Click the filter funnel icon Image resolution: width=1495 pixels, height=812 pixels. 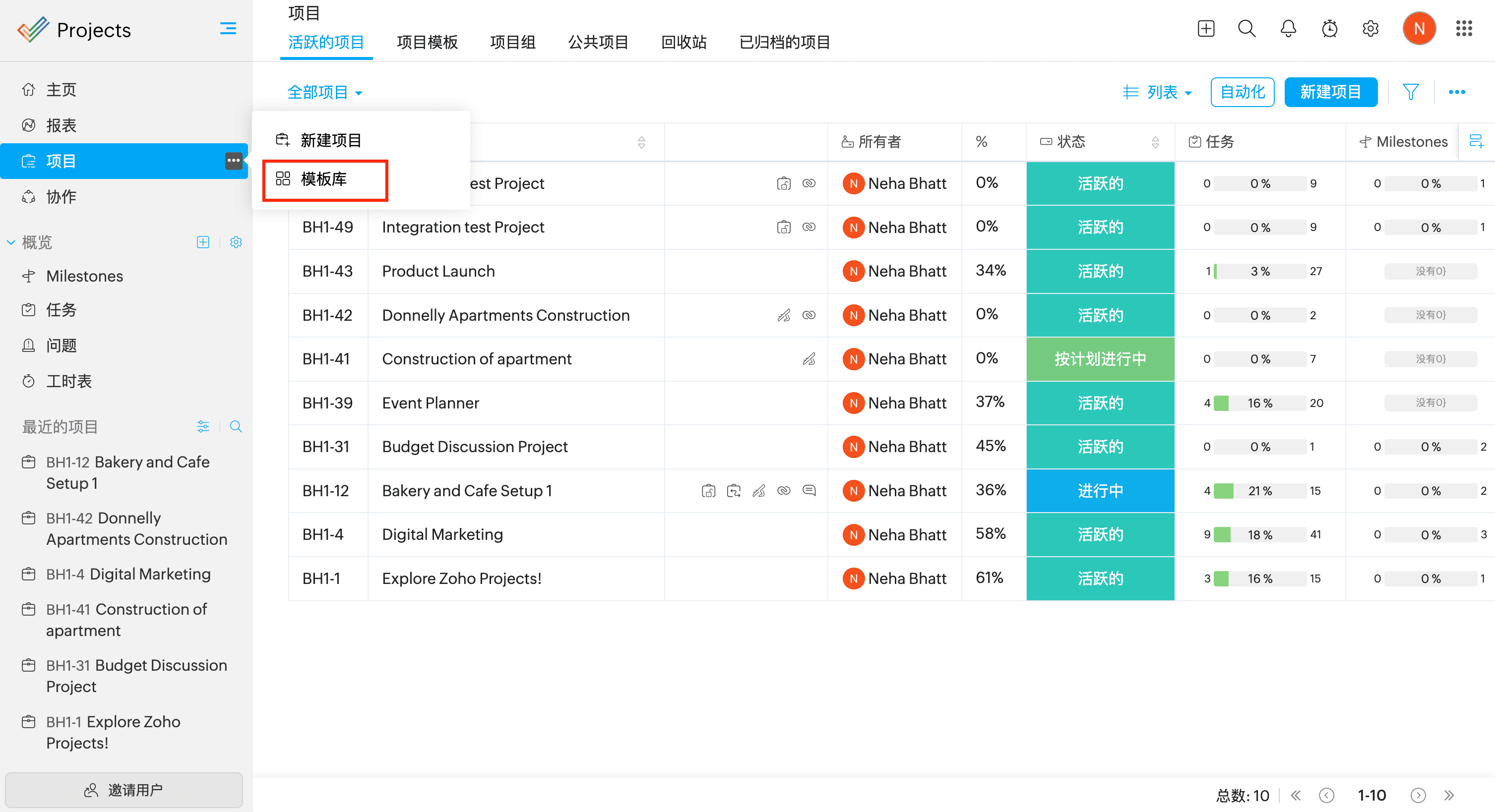(x=1410, y=92)
